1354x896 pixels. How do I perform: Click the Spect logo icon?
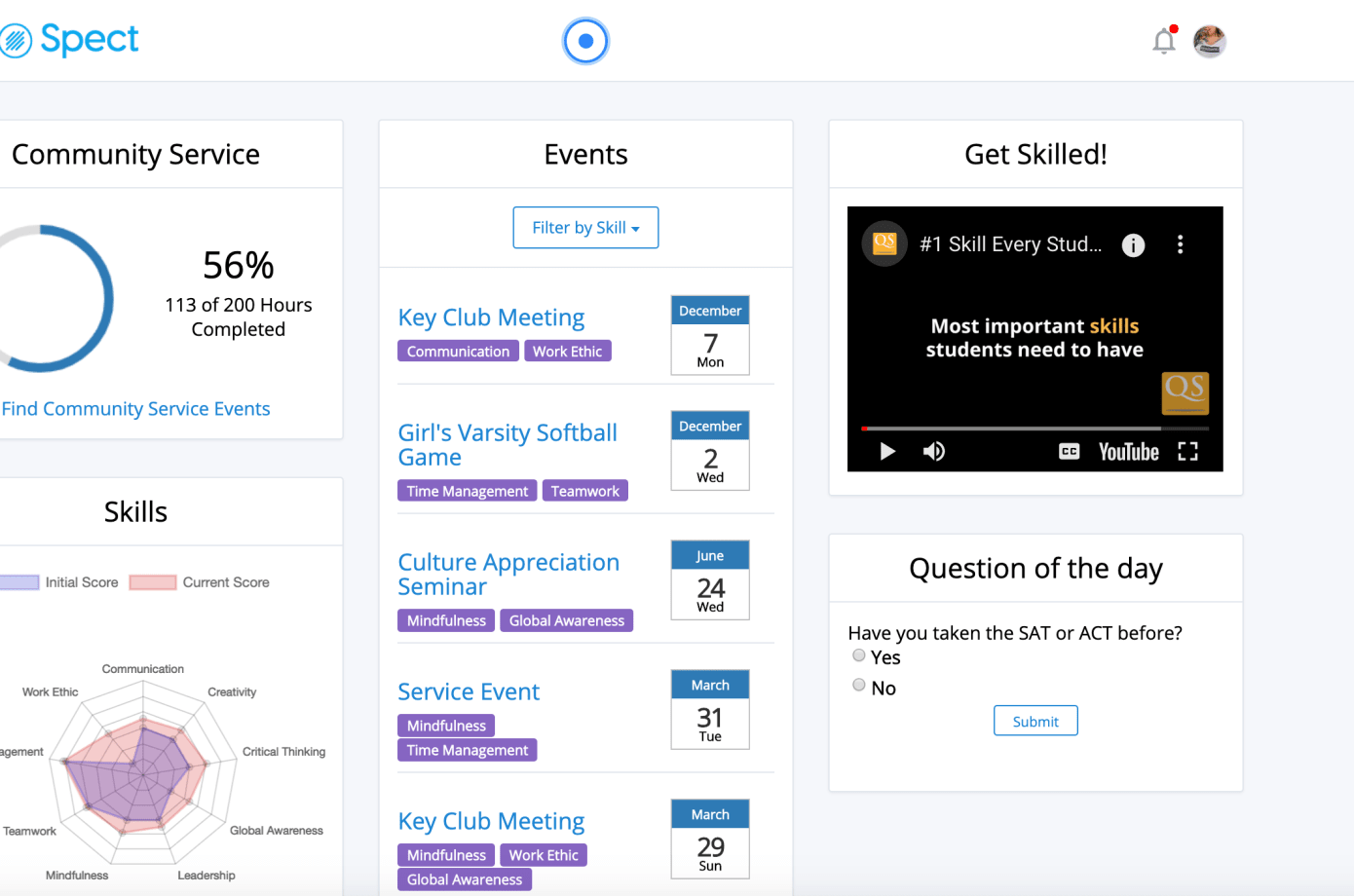(16, 40)
